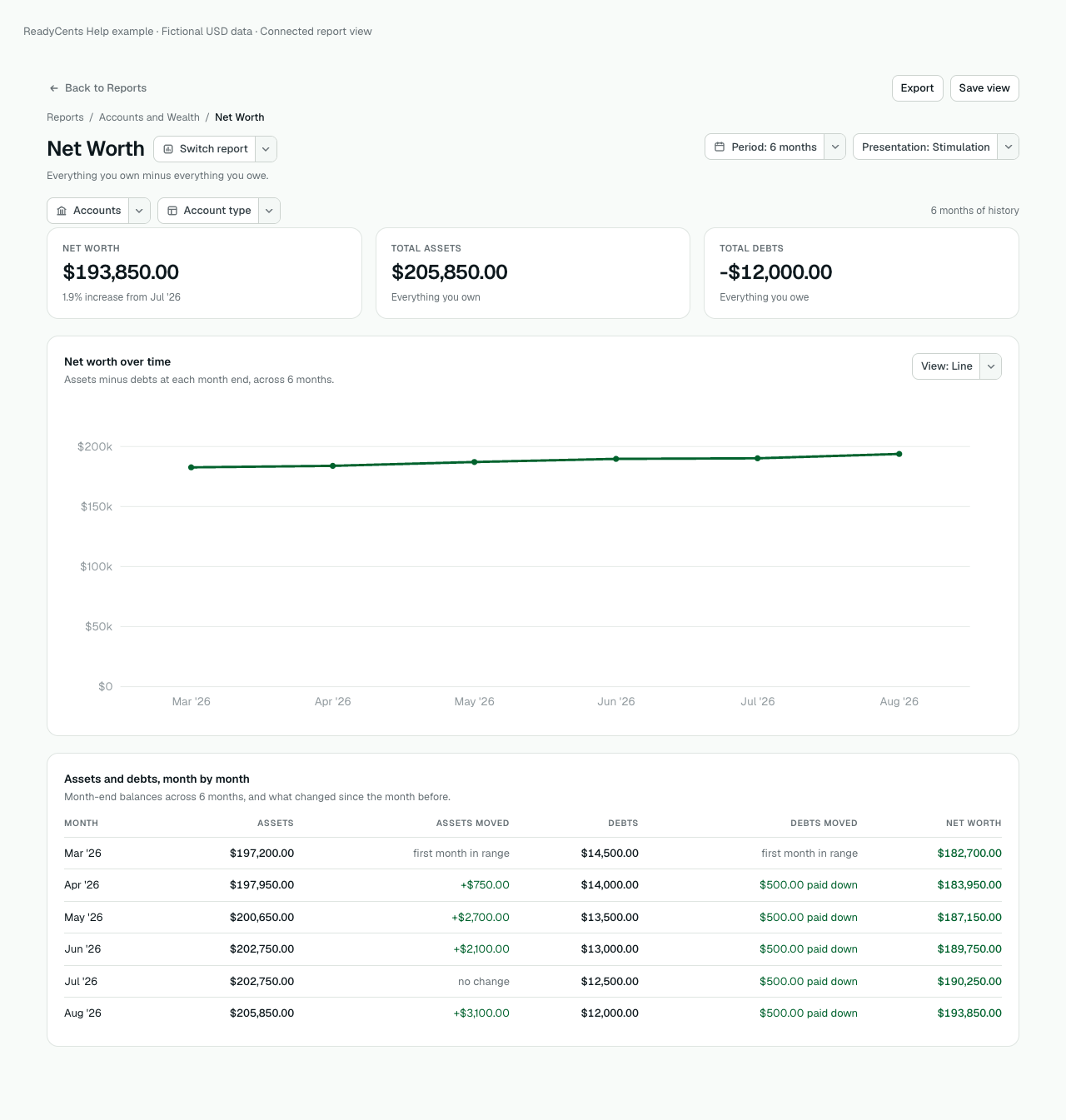Open Accounts and Wealth breadcrumb
Screen dimensions: 1066x1120
click(149, 117)
